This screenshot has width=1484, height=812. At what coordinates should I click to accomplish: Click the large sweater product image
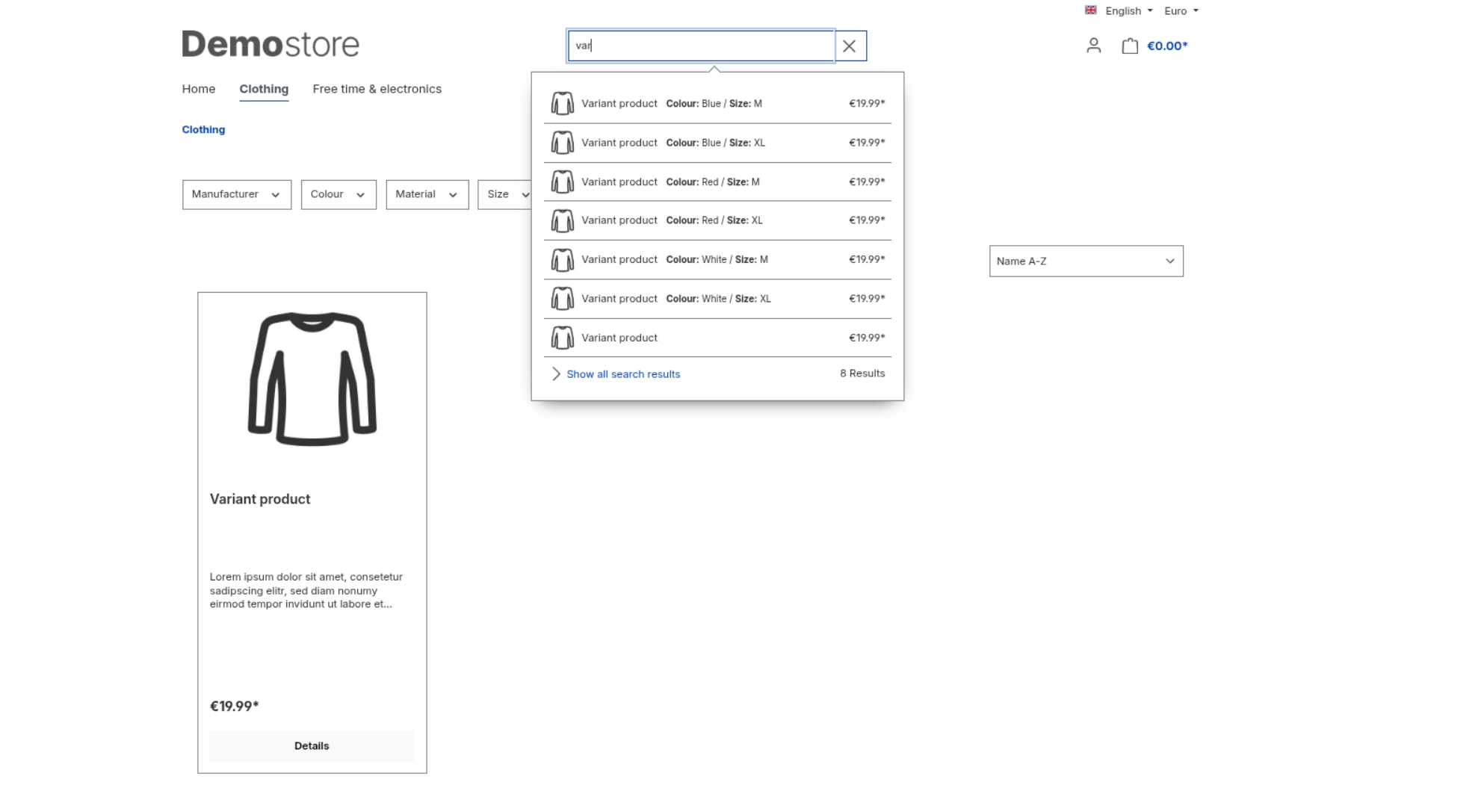pyautogui.click(x=312, y=379)
